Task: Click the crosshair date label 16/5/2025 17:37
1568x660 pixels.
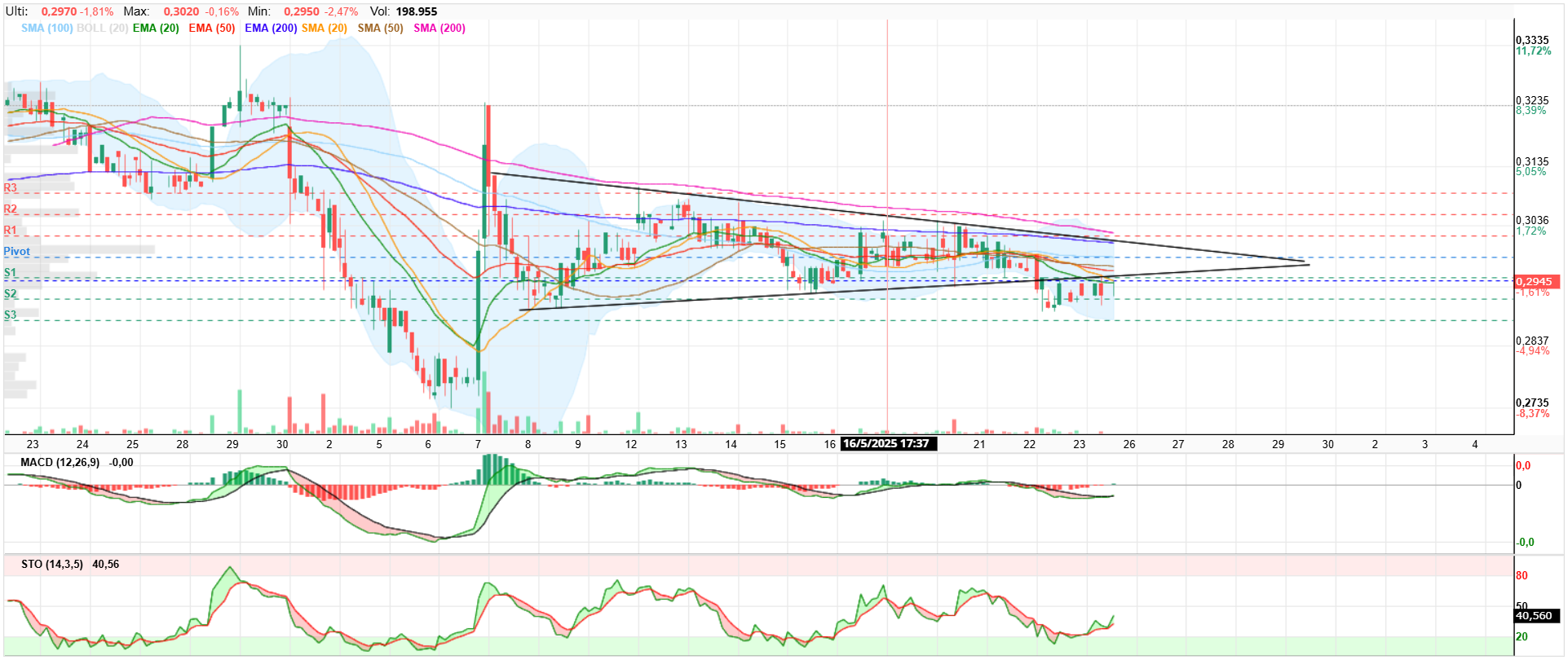Action: coord(889,444)
